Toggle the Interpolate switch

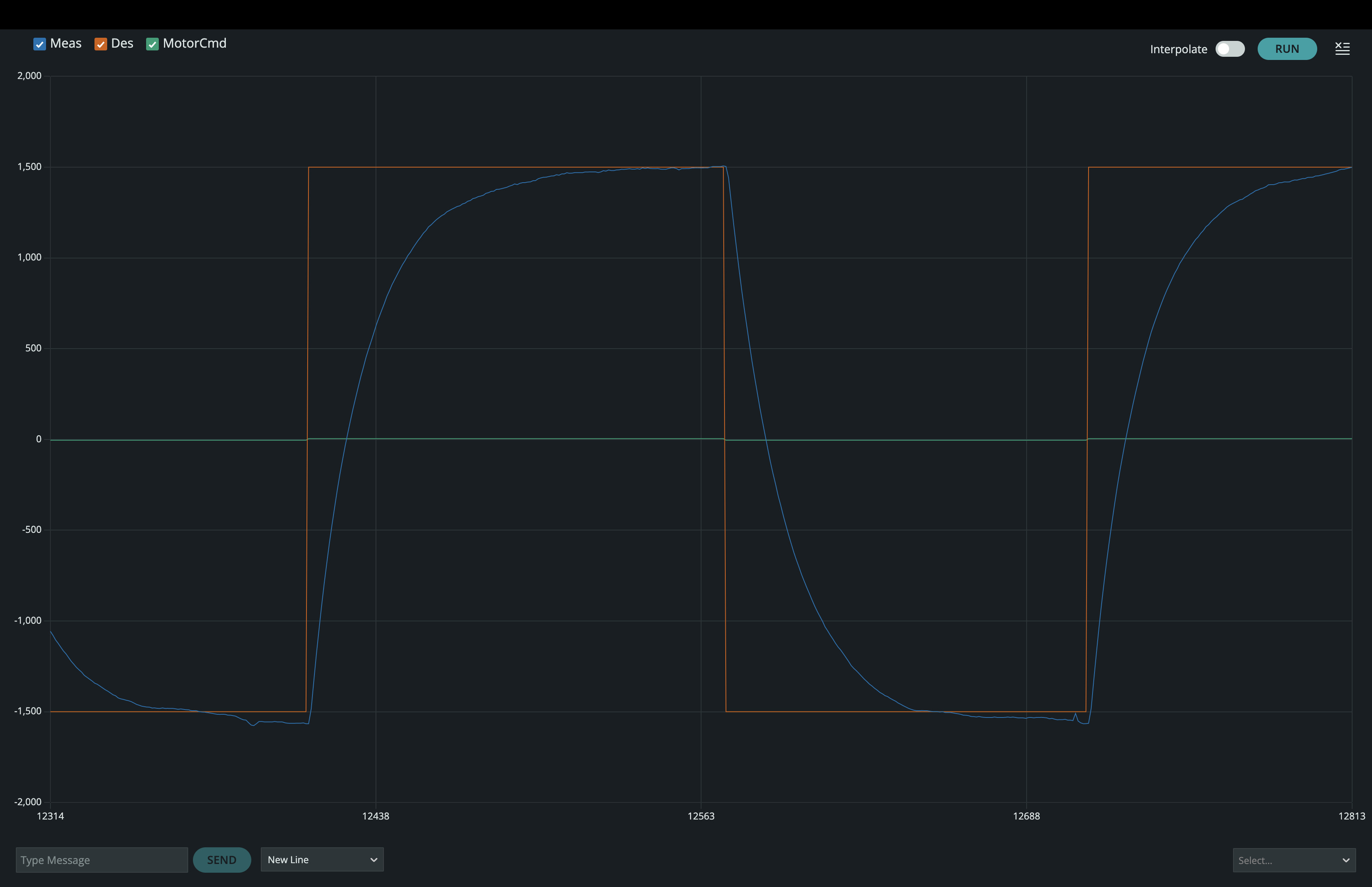click(x=1230, y=49)
